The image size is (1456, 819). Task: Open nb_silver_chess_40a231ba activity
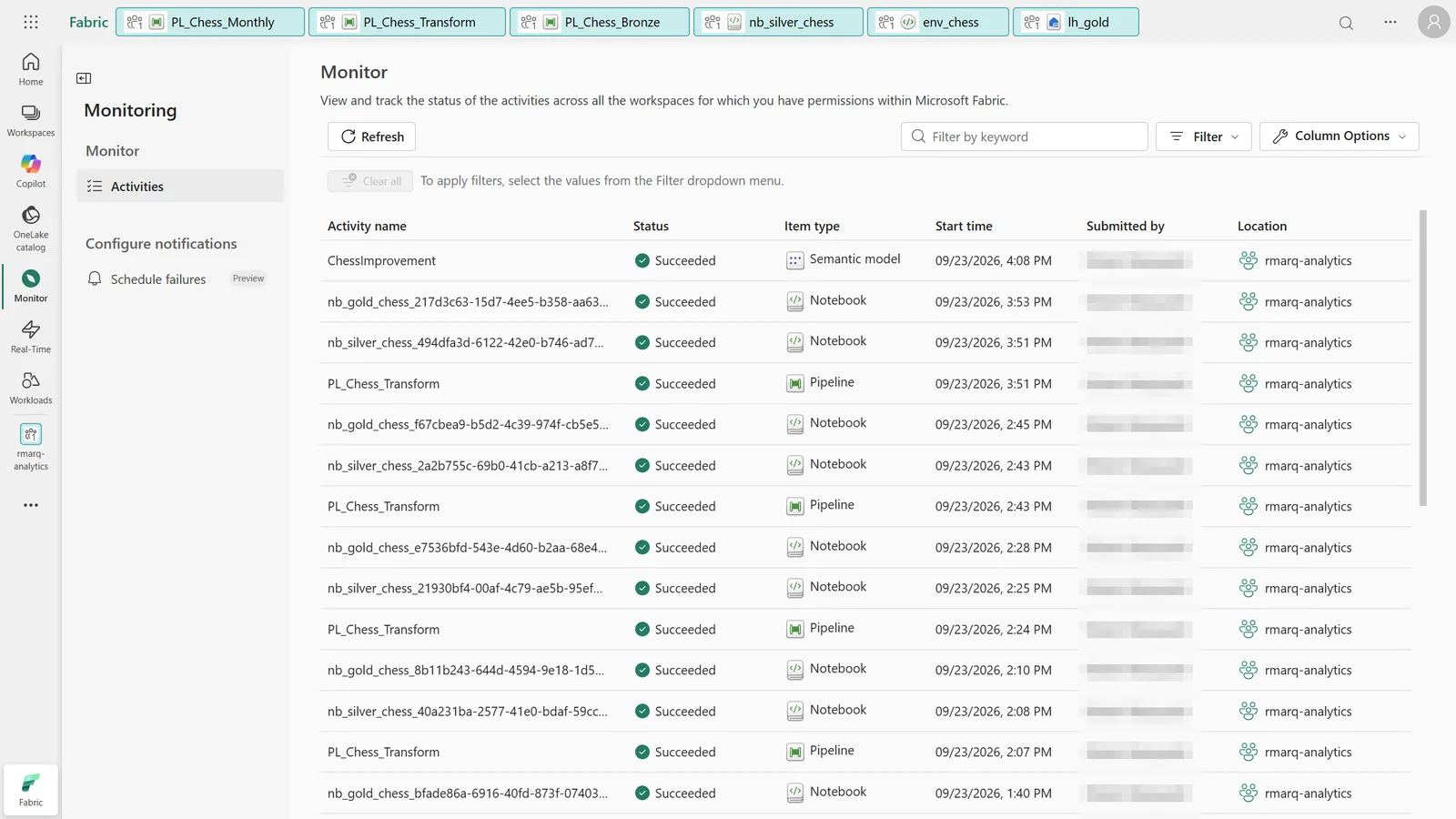point(468,711)
